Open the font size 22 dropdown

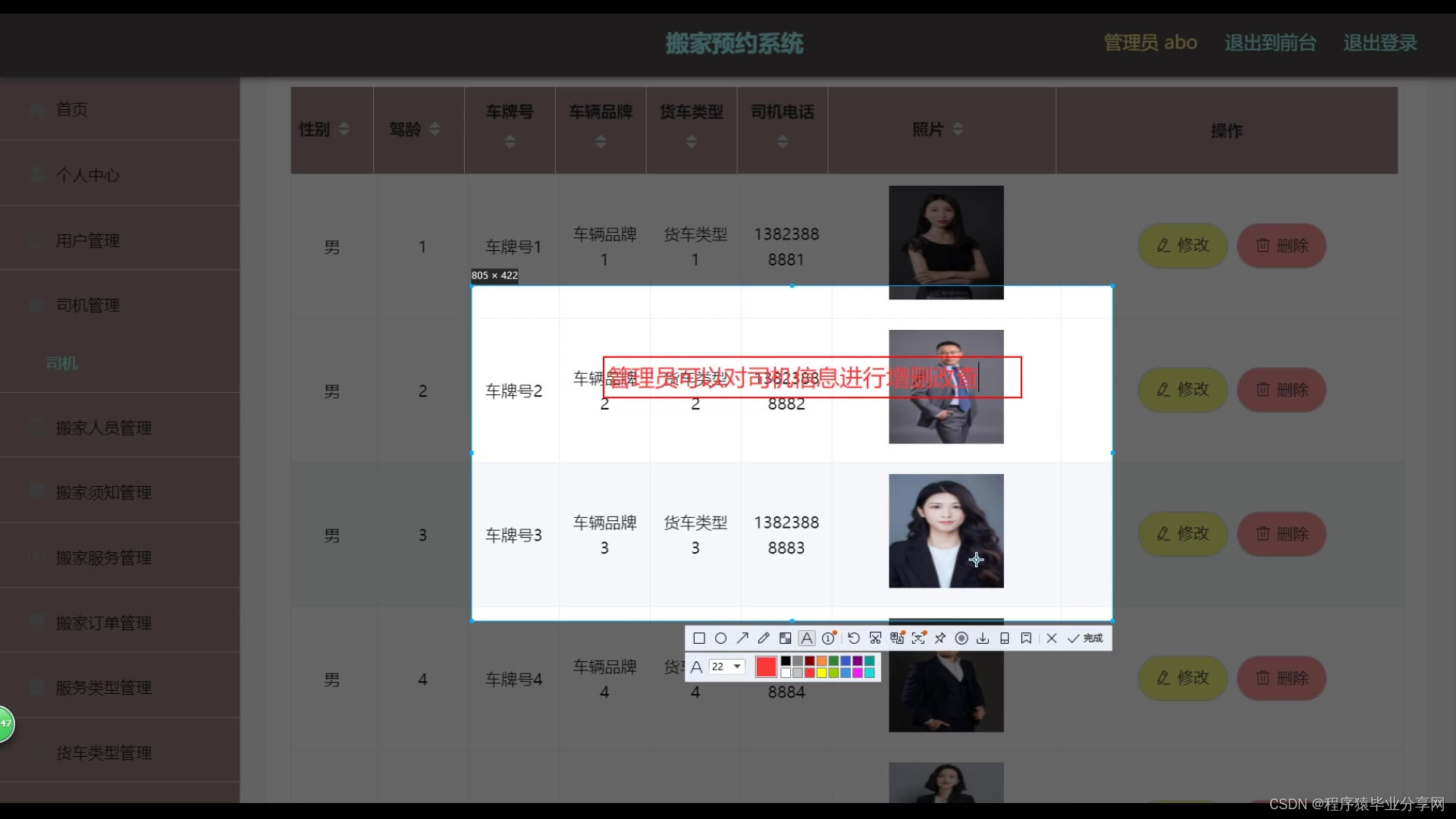coord(727,667)
